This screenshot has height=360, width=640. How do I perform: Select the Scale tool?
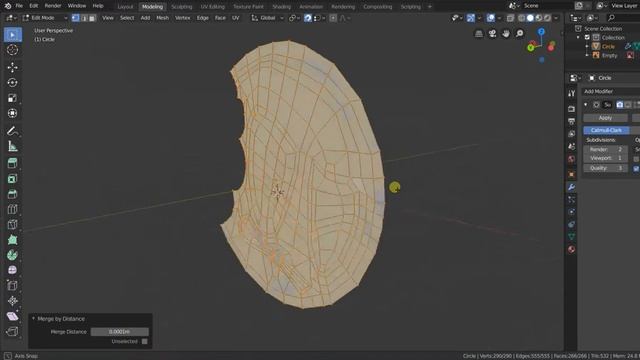point(12,98)
